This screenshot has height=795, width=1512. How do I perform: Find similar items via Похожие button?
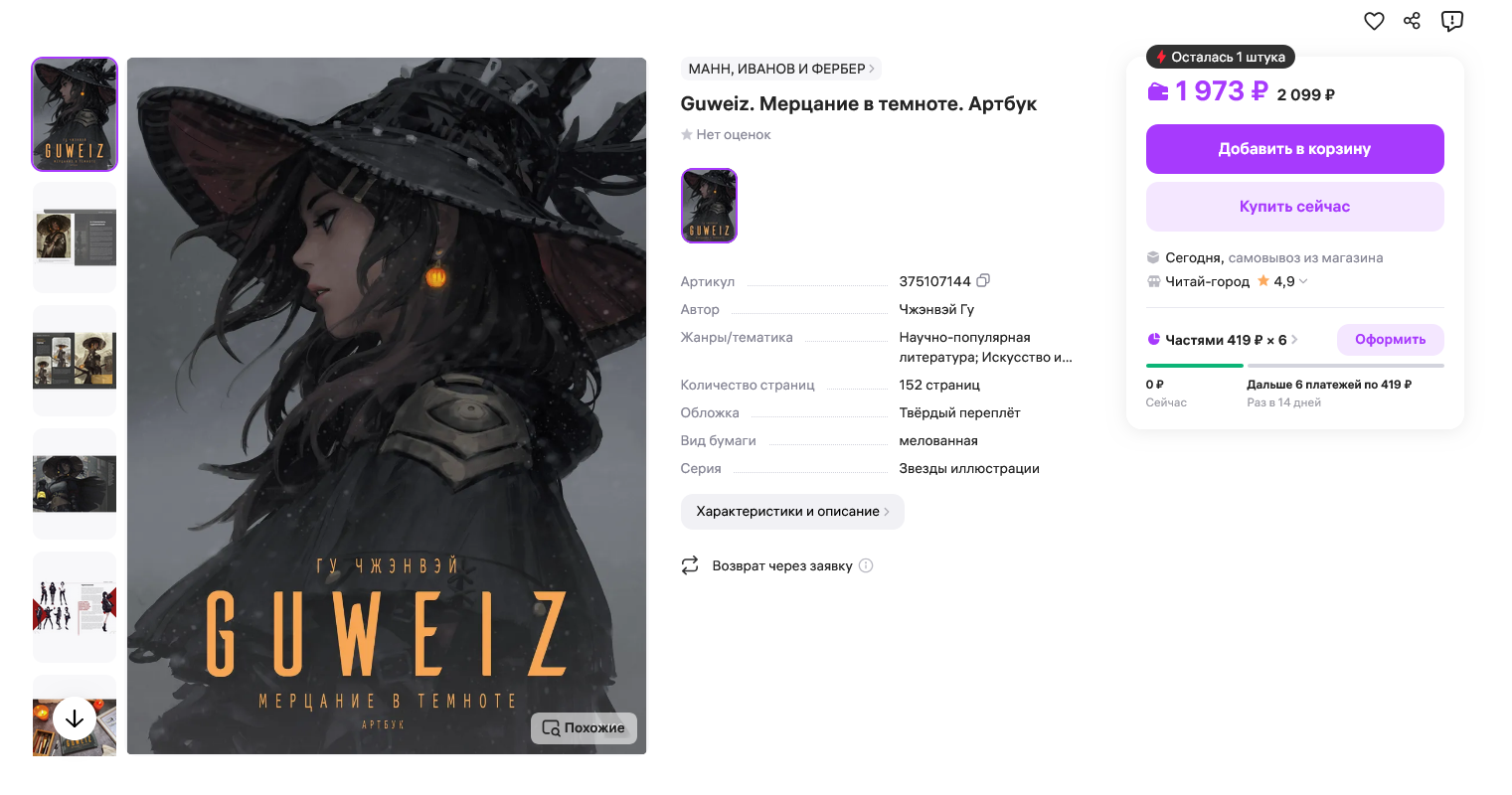pyautogui.click(x=584, y=728)
